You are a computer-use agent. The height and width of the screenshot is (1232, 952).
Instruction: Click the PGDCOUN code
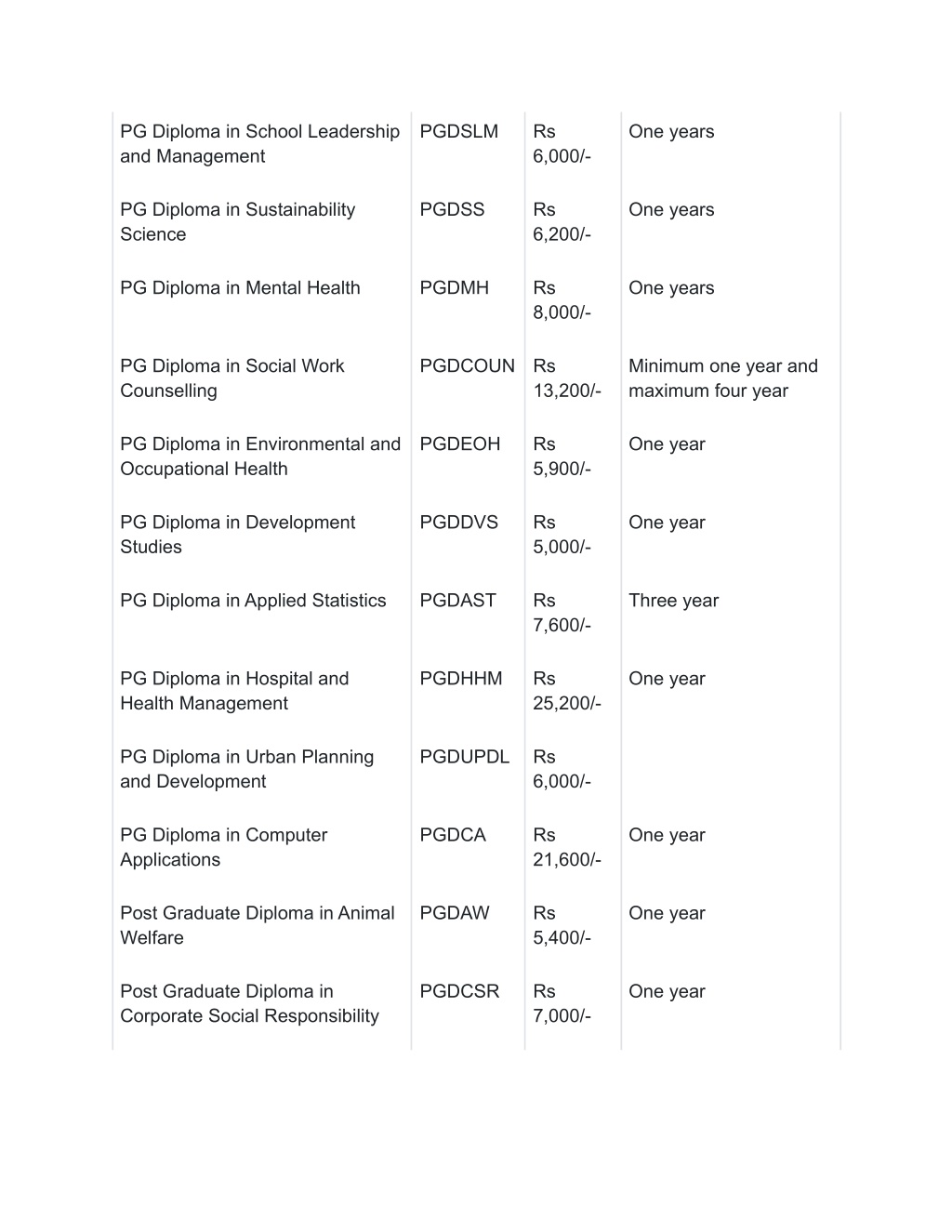[x=467, y=365]
